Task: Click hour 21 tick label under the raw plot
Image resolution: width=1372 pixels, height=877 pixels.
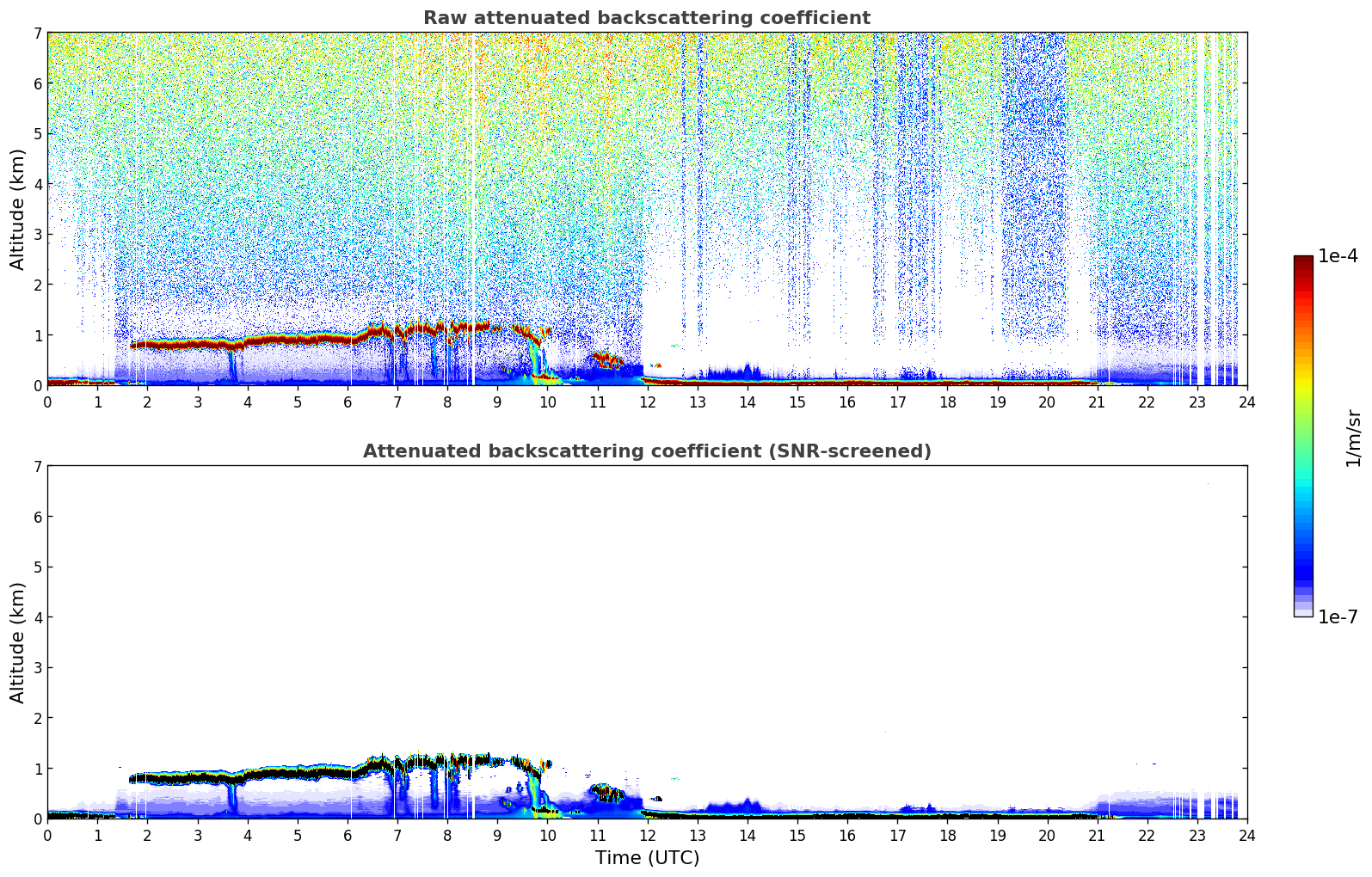Action: [1098, 402]
